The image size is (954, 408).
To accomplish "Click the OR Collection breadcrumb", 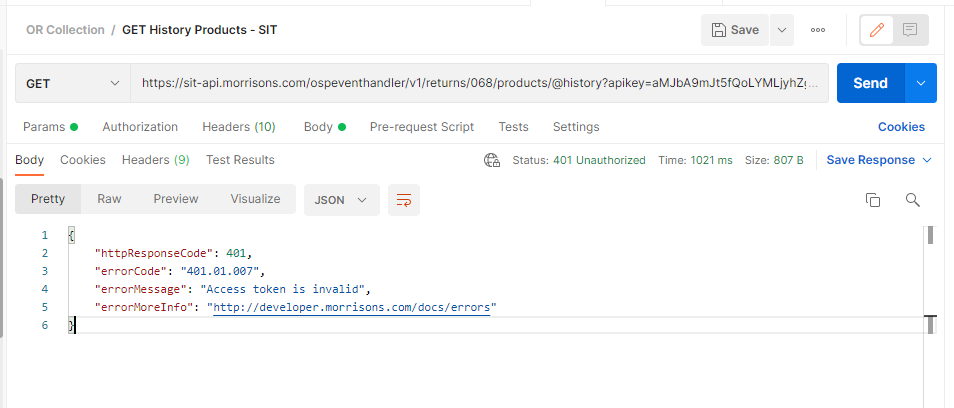I will [x=65, y=30].
